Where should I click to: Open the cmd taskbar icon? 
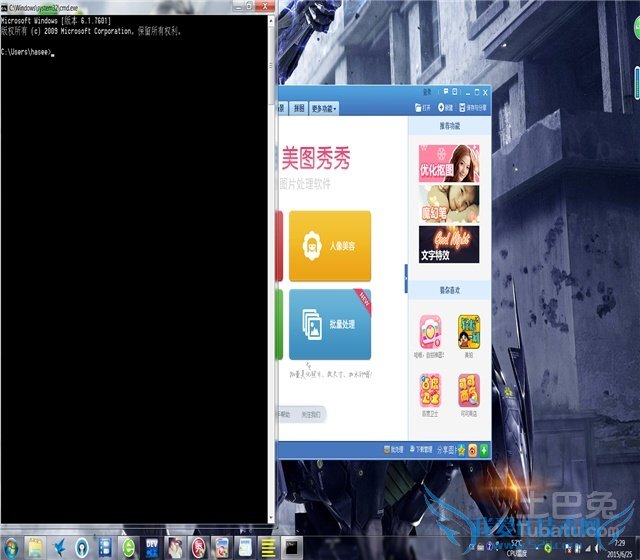point(291,548)
